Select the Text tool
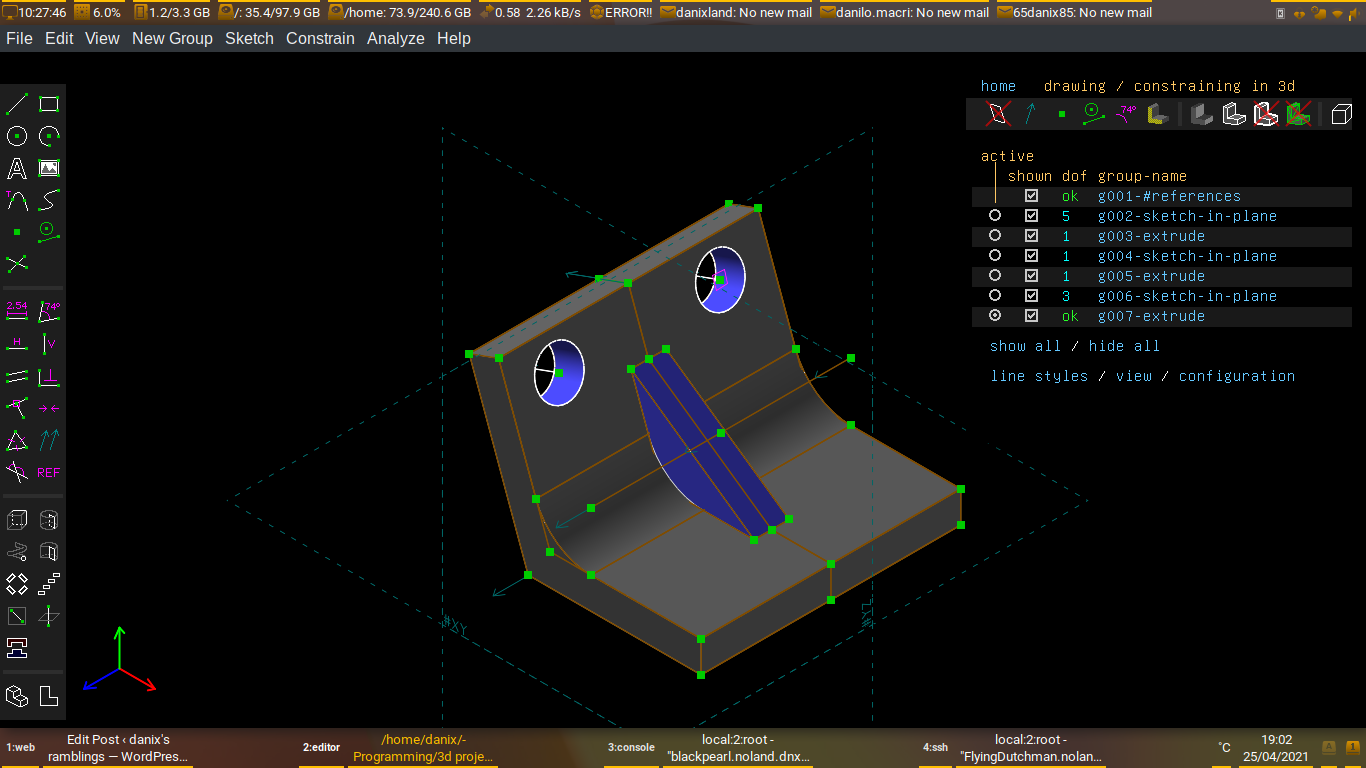1366x768 pixels. (16, 168)
